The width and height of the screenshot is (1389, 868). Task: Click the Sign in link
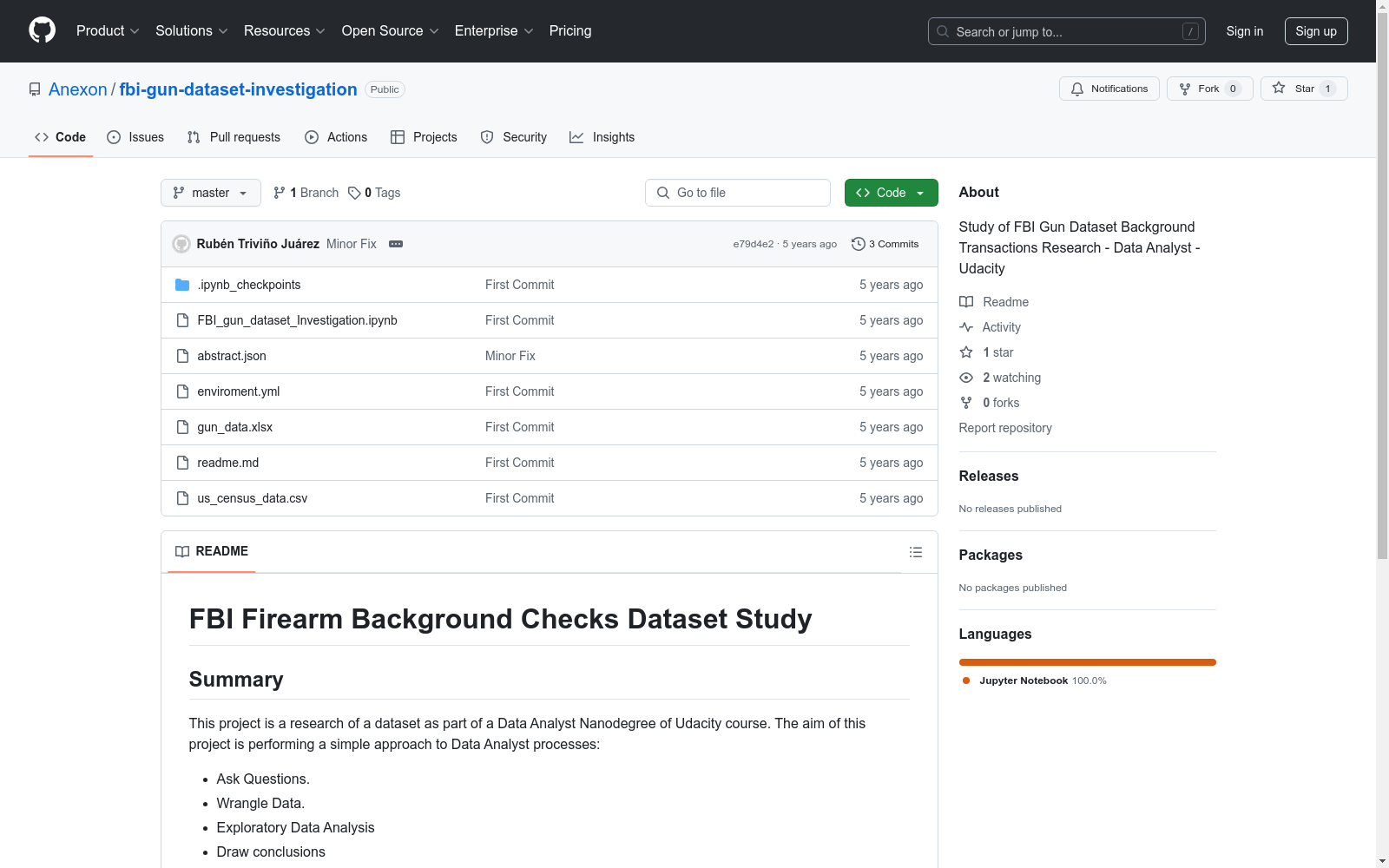pyautogui.click(x=1245, y=31)
